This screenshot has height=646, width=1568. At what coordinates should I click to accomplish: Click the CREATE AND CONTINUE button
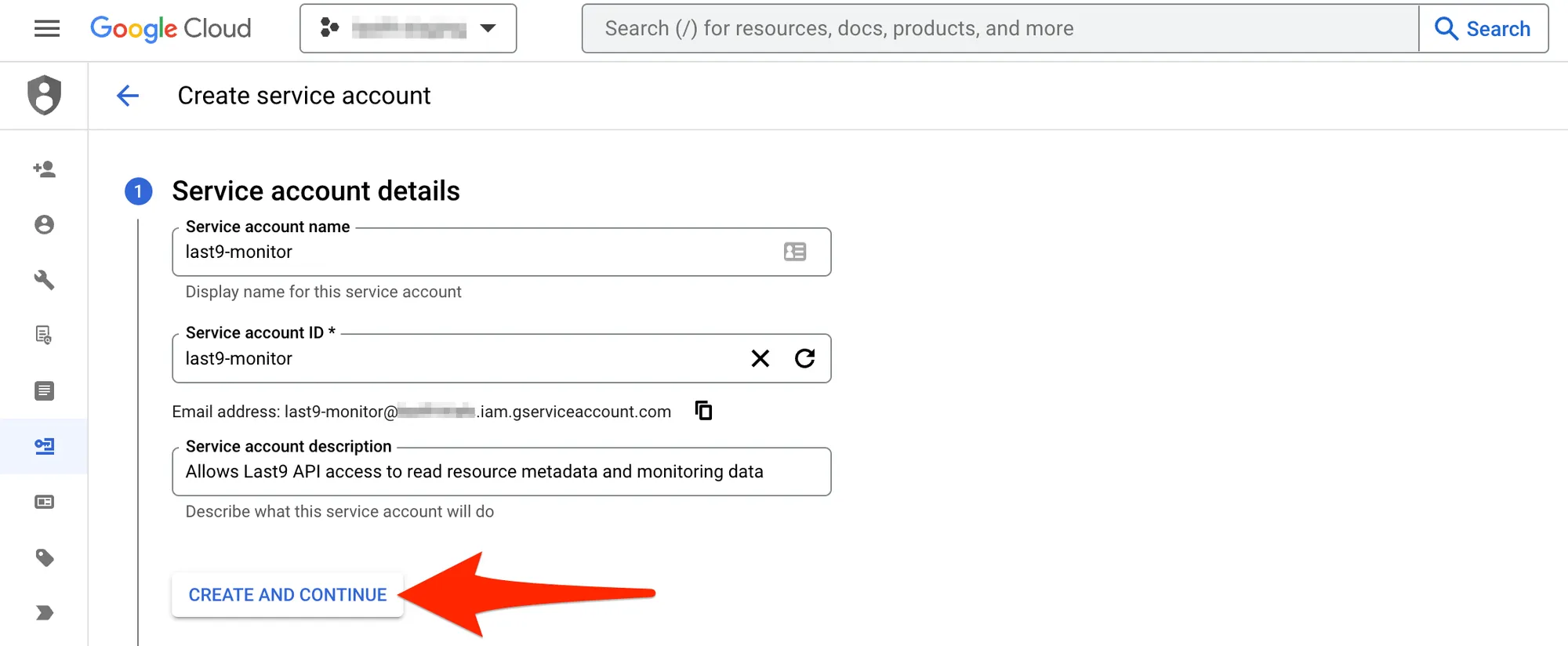click(288, 595)
